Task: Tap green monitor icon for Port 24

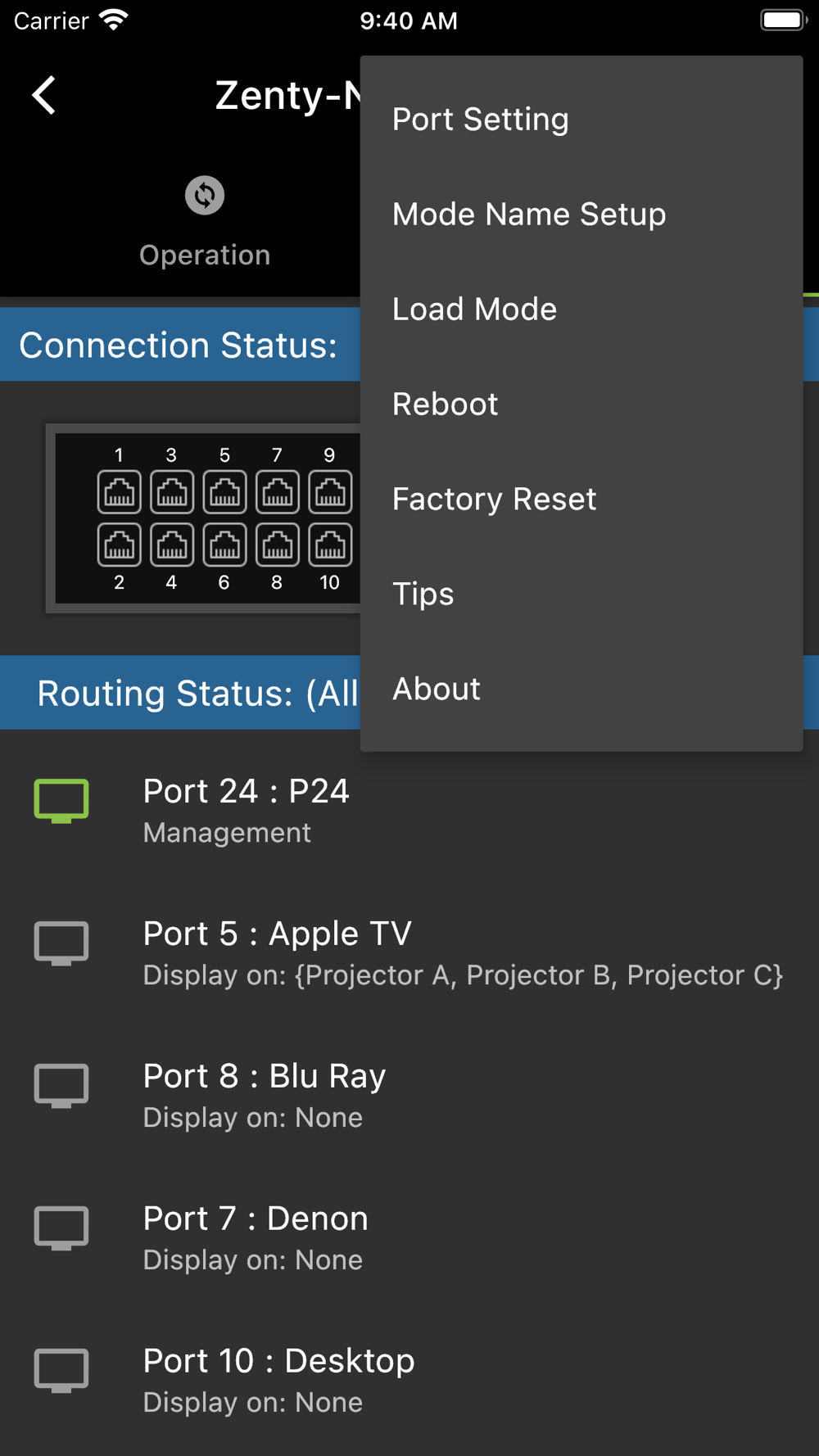Action: click(61, 800)
